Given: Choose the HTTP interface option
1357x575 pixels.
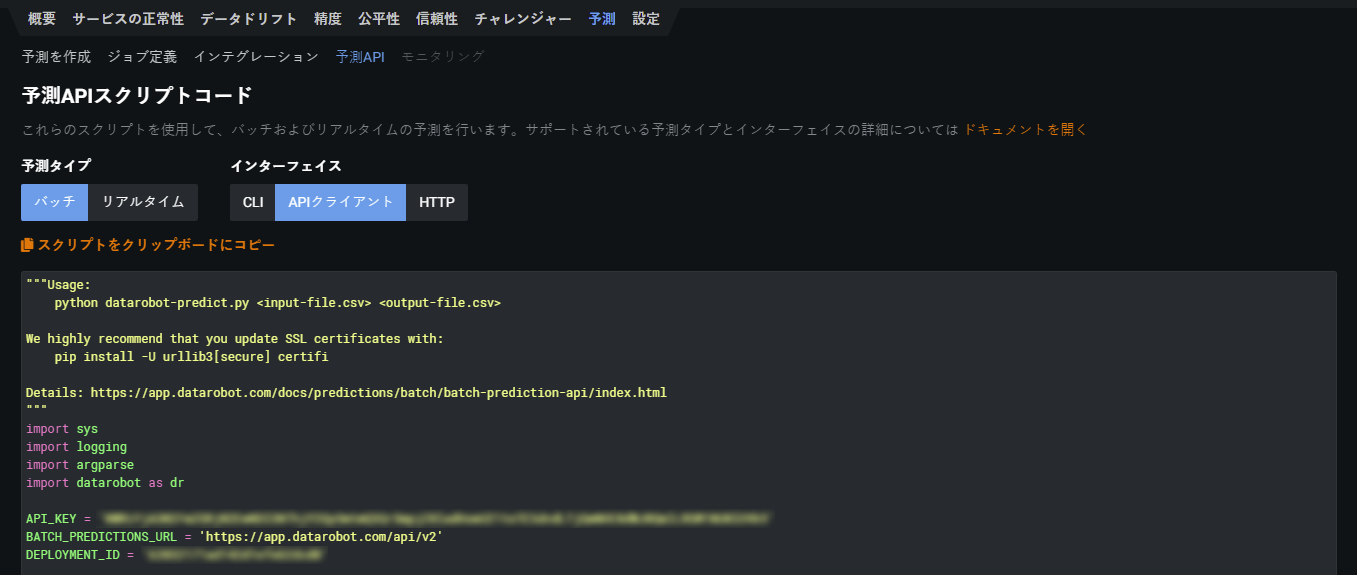Looking at the screenshot, I should coord(437,202).
